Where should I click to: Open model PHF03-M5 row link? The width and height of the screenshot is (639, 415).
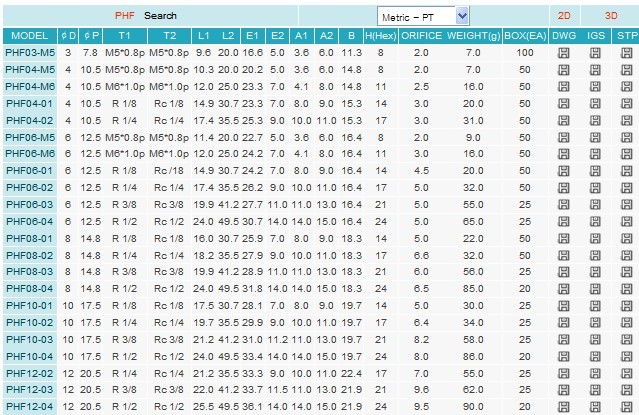29,52
